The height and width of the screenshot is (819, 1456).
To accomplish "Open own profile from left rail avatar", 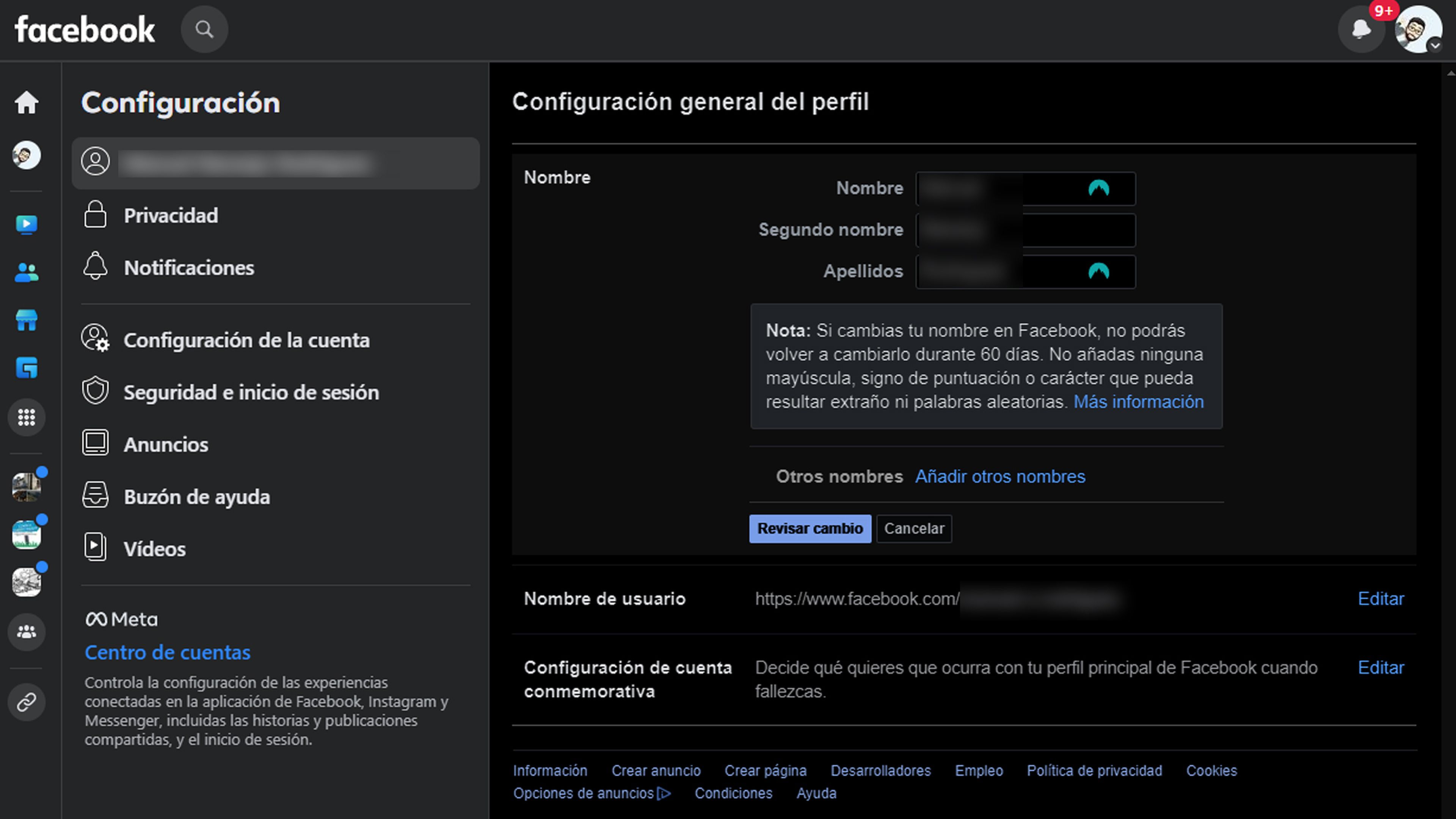I will 27,155.
